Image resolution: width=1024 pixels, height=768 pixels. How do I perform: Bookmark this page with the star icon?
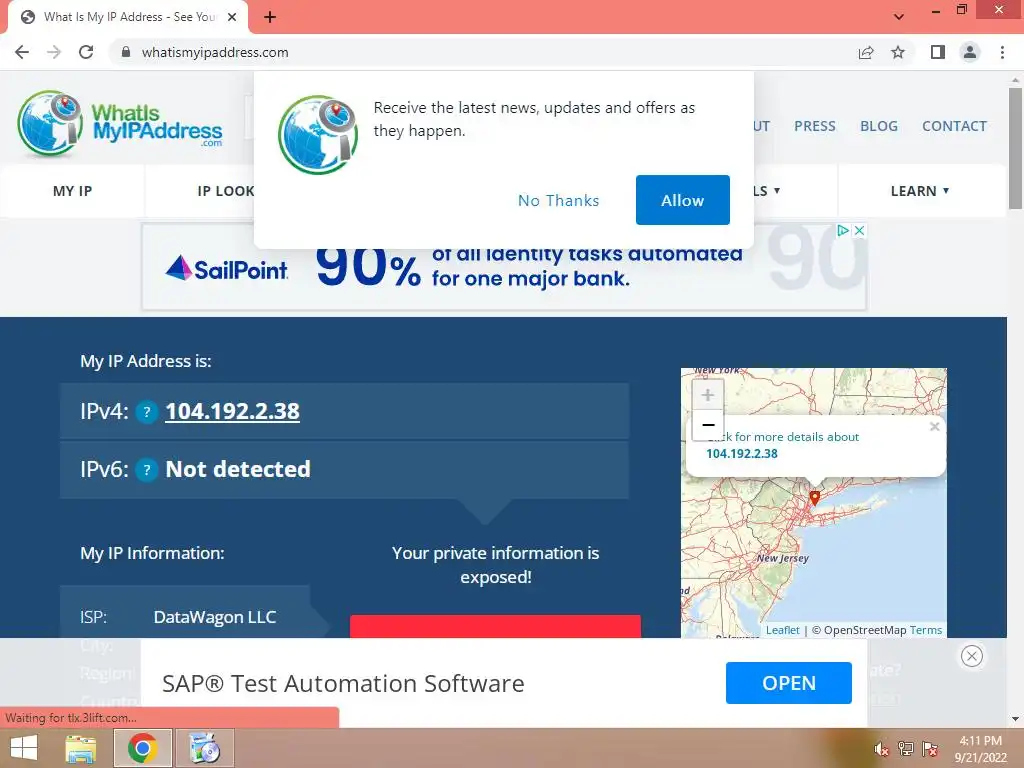click(898, 52)
